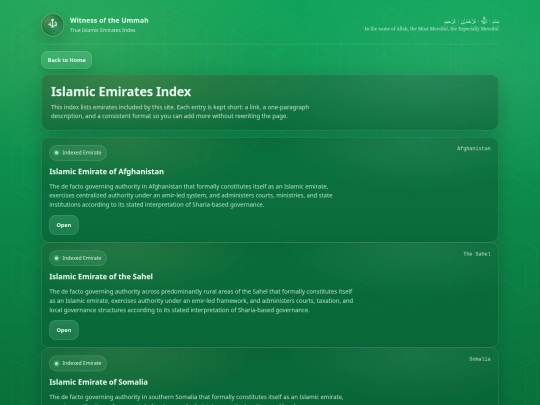Click the Islamic Emirates Index page title

121,92
